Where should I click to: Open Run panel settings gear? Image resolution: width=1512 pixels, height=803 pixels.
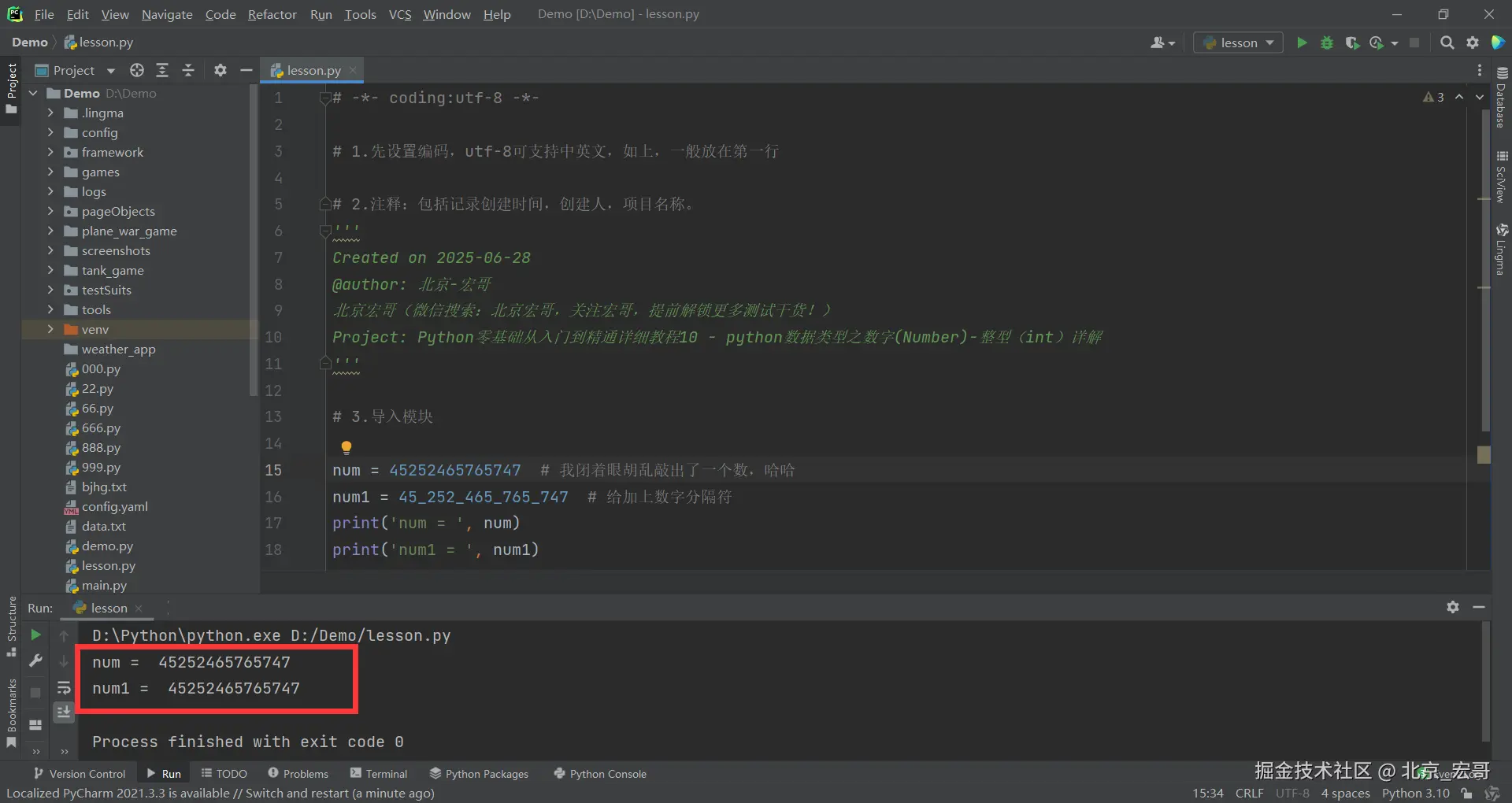[1453, 607]
